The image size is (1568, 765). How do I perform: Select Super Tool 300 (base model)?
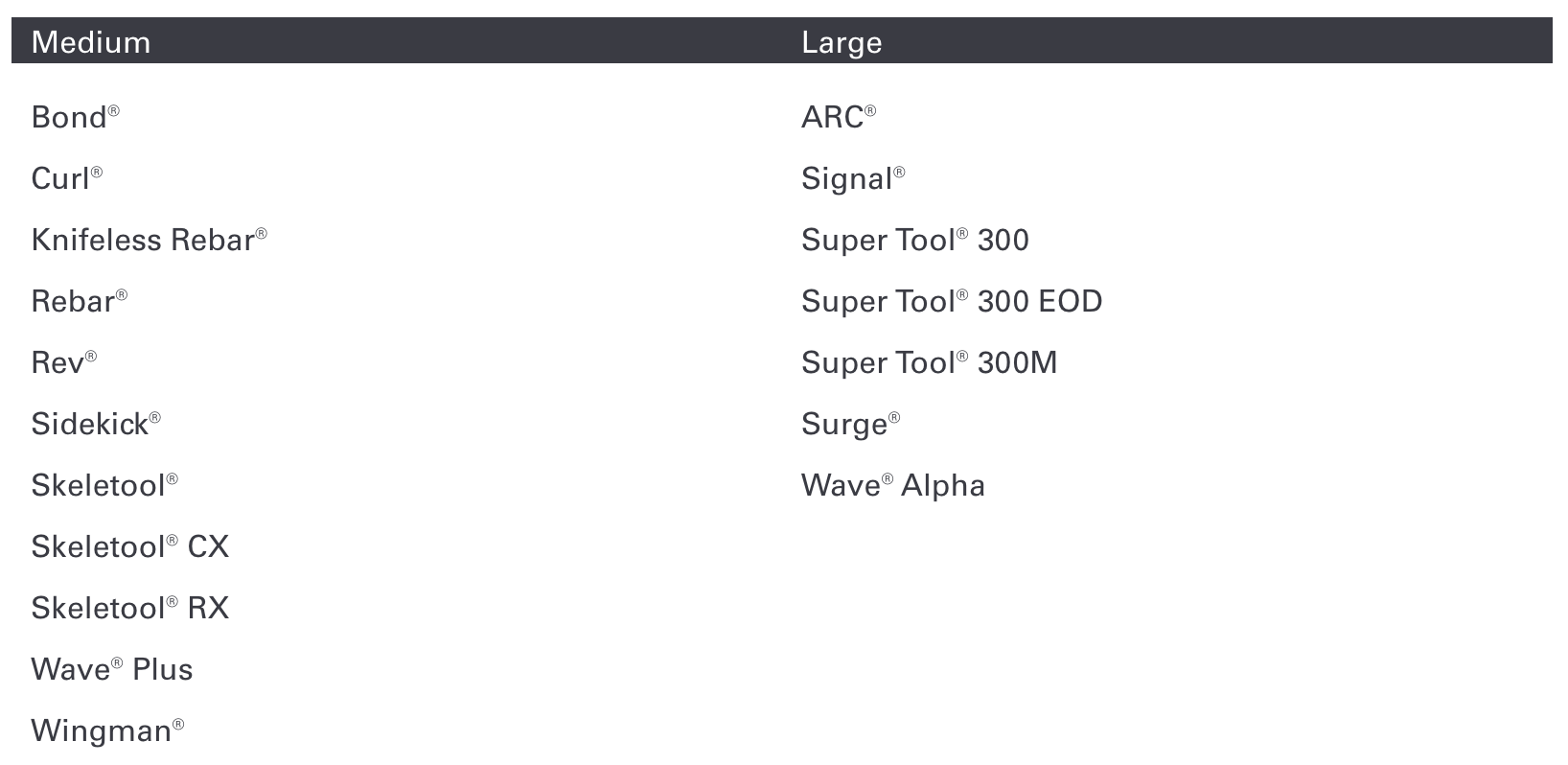pyautogui.click(x=914, y=240)
